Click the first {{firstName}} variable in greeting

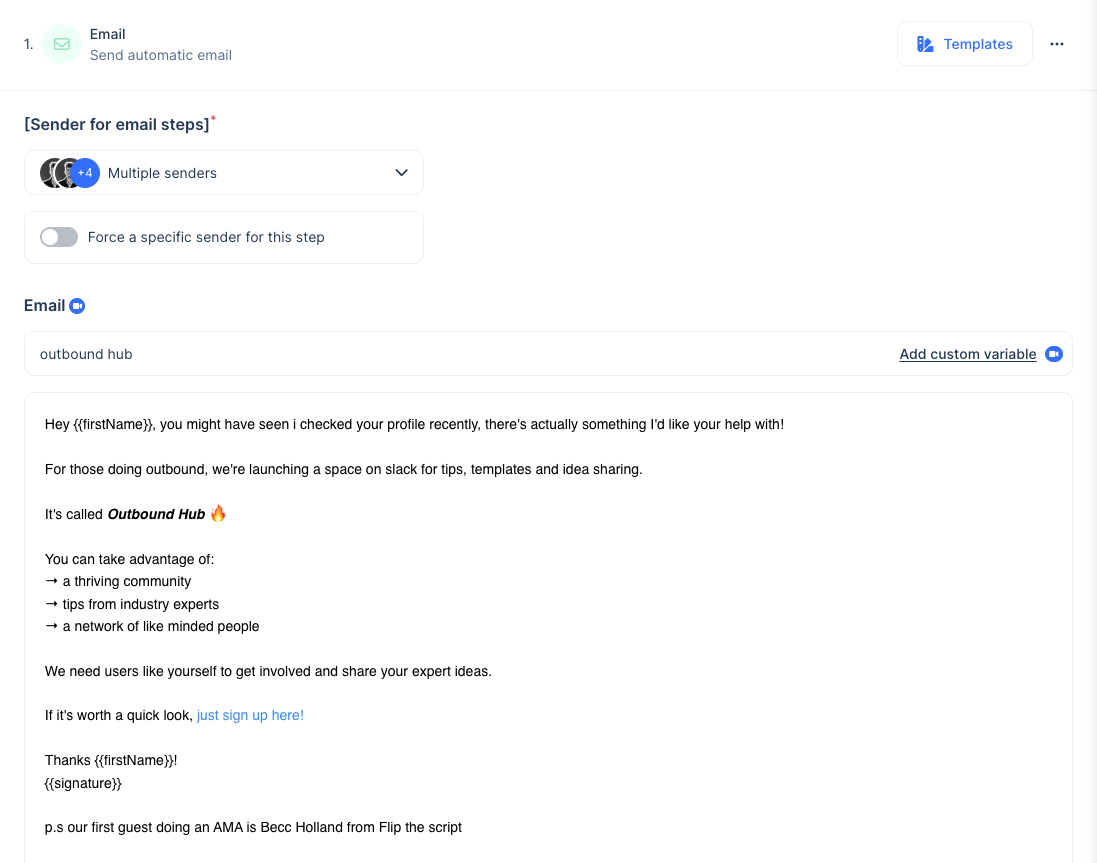[x=113, y=425]
